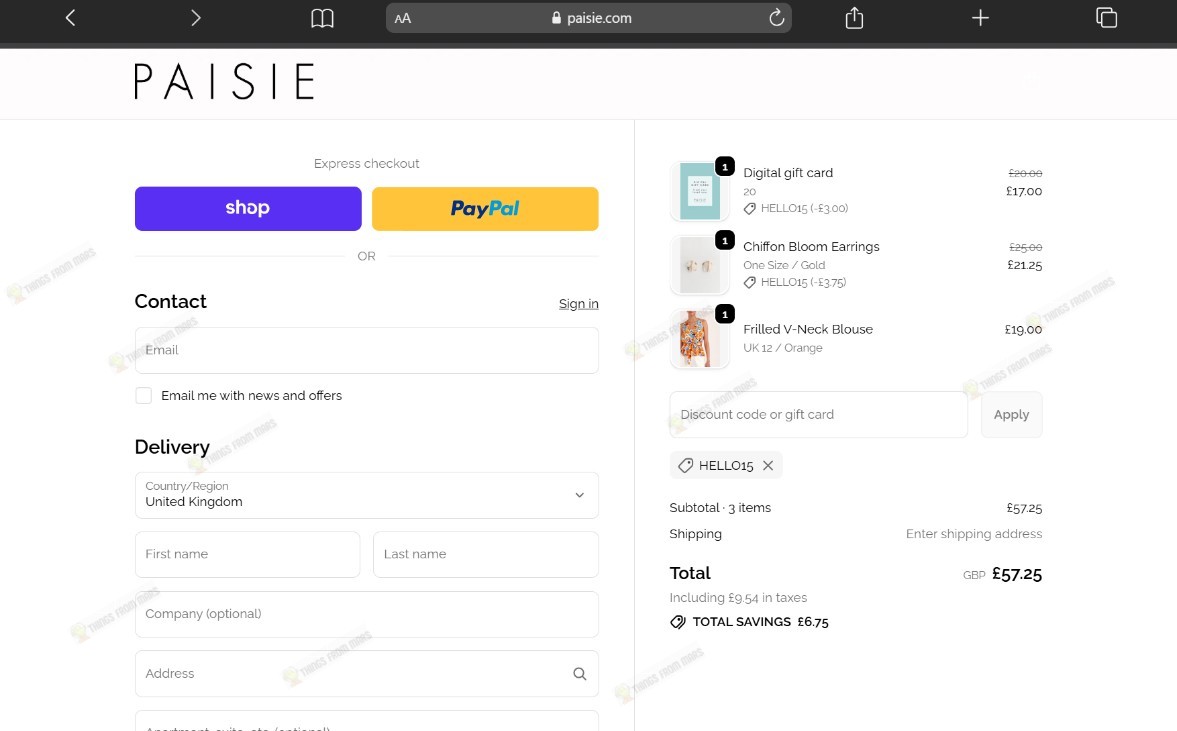Go forward using Safari forward arrow

pyautogui.click(x=195, y=17)
